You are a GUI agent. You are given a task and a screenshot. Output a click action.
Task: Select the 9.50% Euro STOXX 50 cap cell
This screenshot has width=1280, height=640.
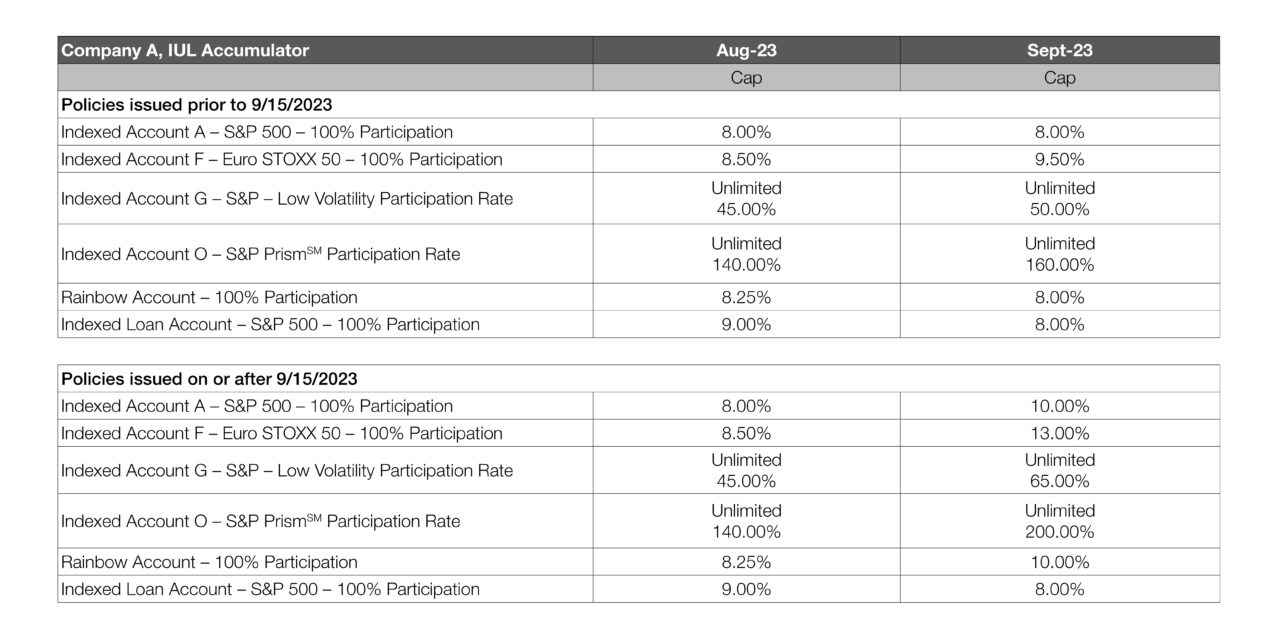click(1059, 159)
